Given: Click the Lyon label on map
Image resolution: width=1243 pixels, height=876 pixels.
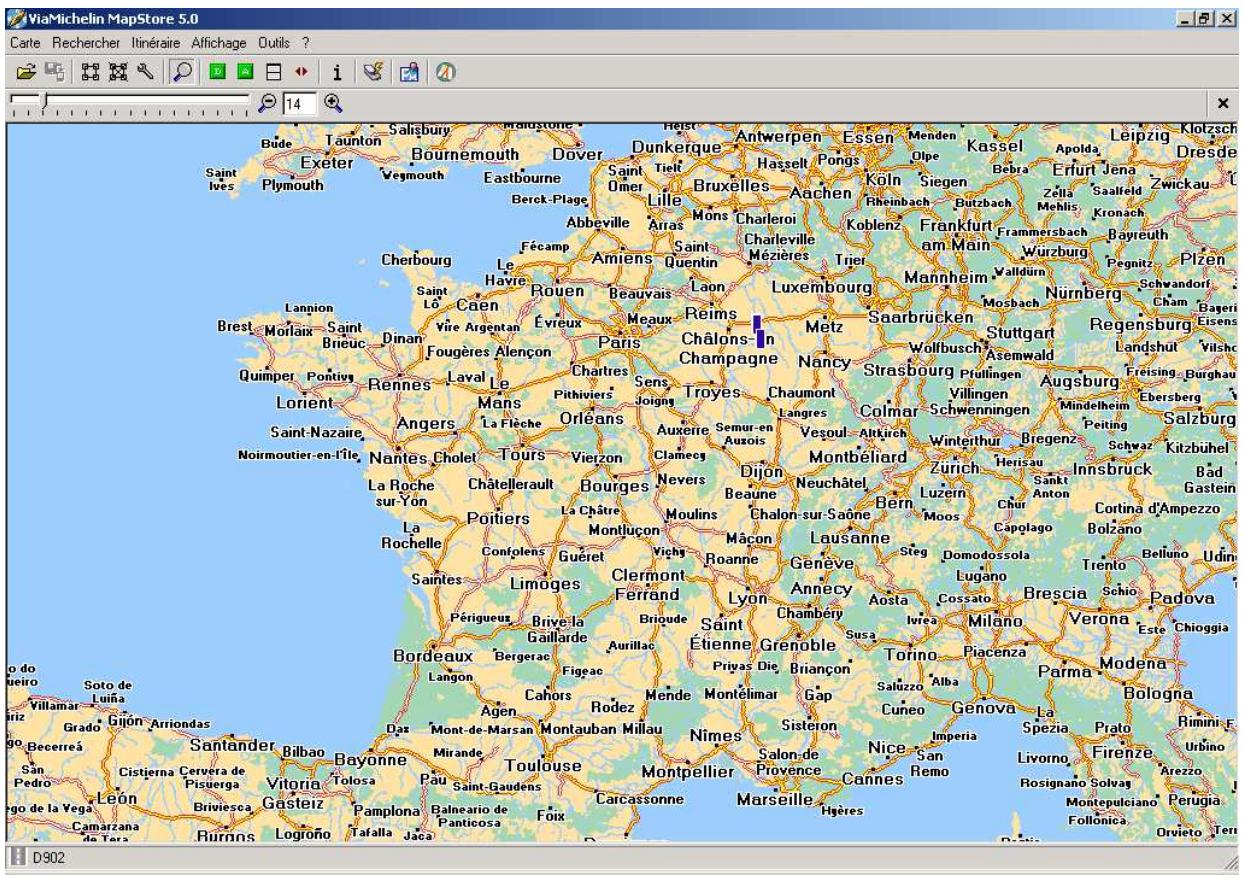Looking at the screenshot, I should tap(746, 598).
